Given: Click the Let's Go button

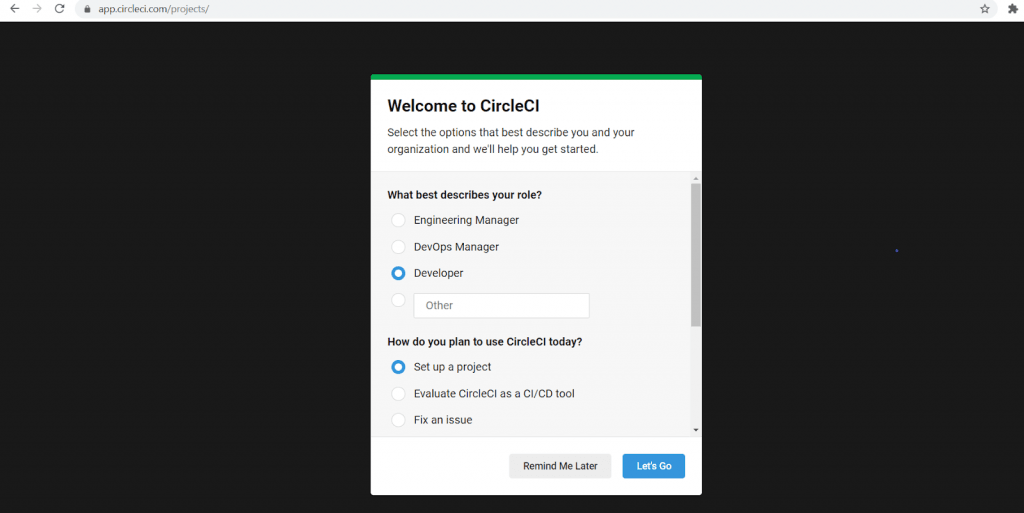Looking at the screenshot, I should tap(653, 466).
